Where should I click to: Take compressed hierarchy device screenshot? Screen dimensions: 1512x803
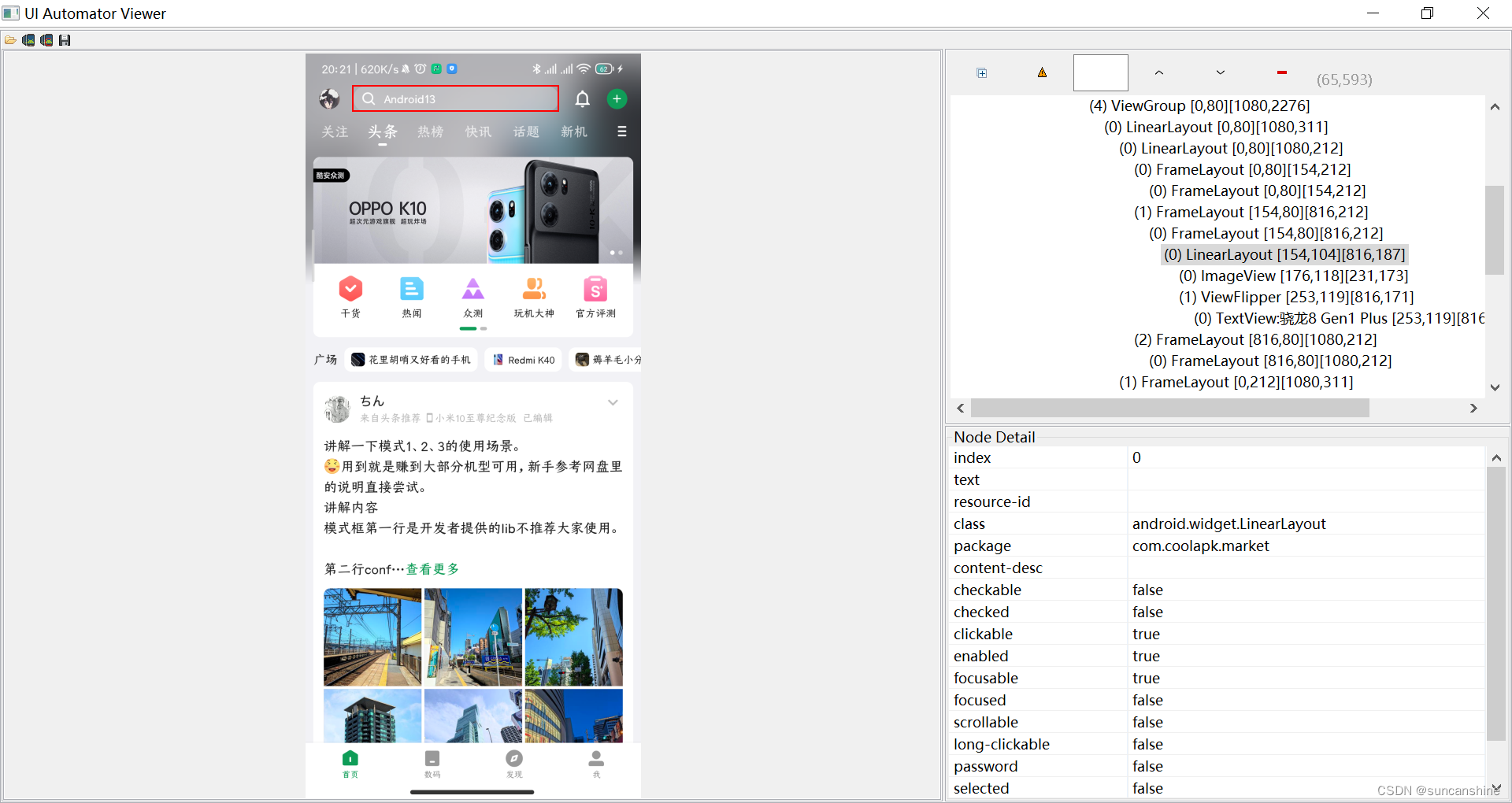click(46, 39)
